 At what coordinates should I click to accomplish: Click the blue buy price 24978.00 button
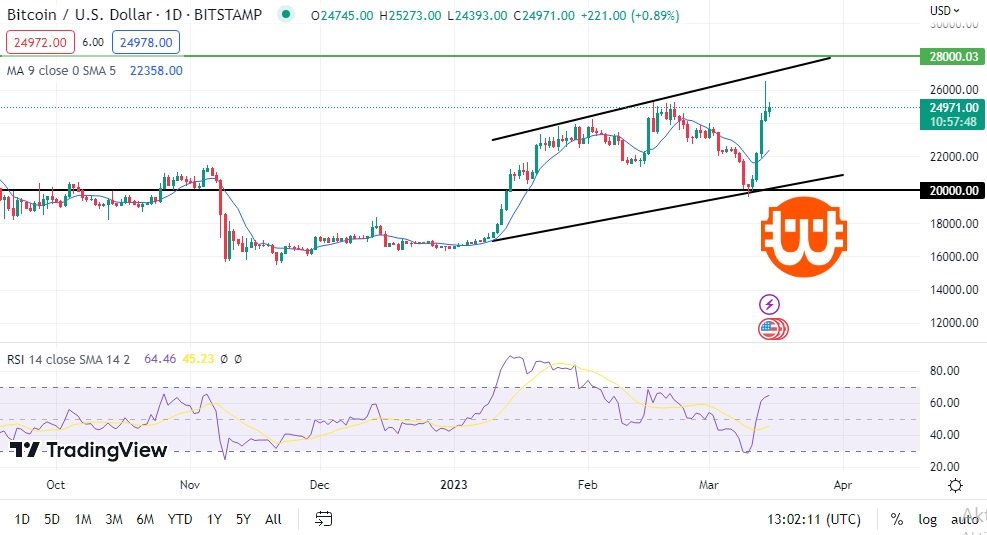click(146, 42)
